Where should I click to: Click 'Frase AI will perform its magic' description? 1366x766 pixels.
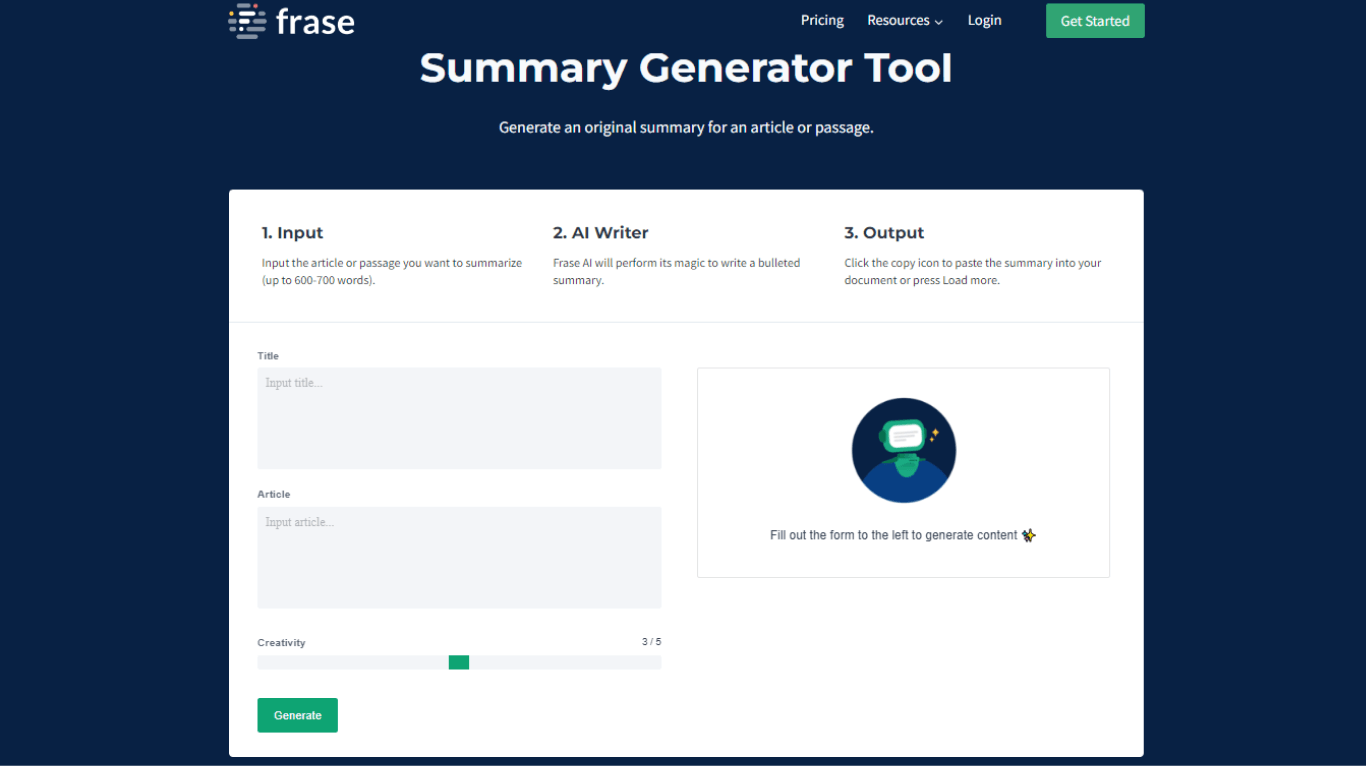click(x=677, y=272)
